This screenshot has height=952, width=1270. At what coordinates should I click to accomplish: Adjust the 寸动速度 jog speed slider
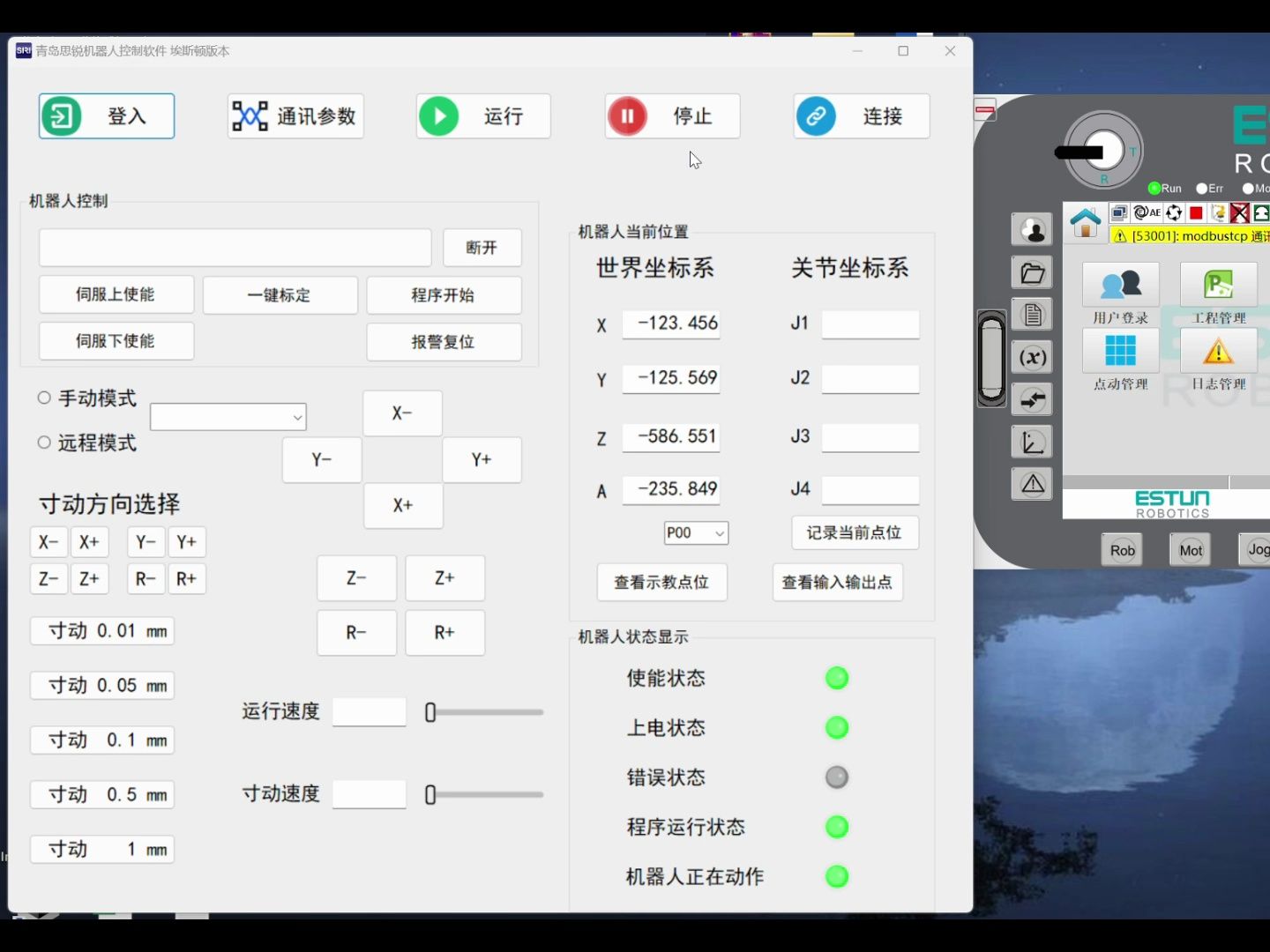(x=484, y=794)
